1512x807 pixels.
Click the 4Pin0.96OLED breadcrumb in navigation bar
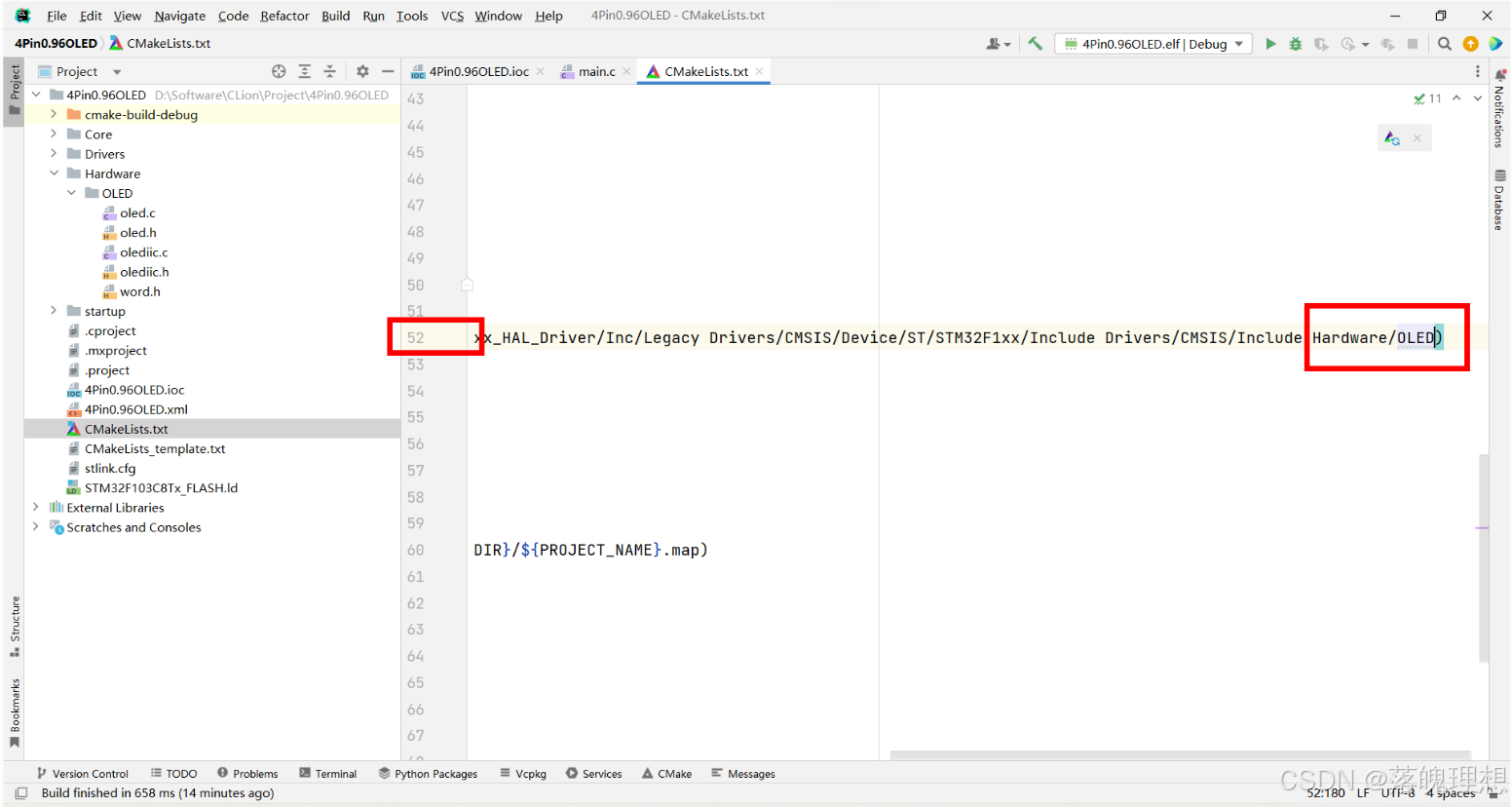pyautogui.click(x=56, y=43)
